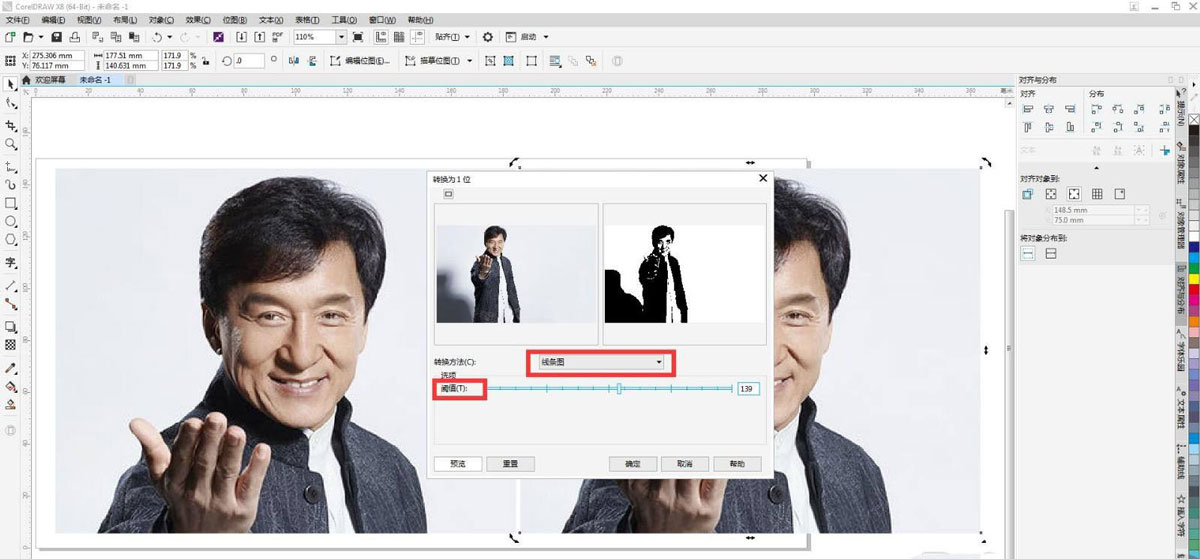Click the 预览 button in dialog
This screenshot has height=559, width=1200.
[x=457, y=464]
